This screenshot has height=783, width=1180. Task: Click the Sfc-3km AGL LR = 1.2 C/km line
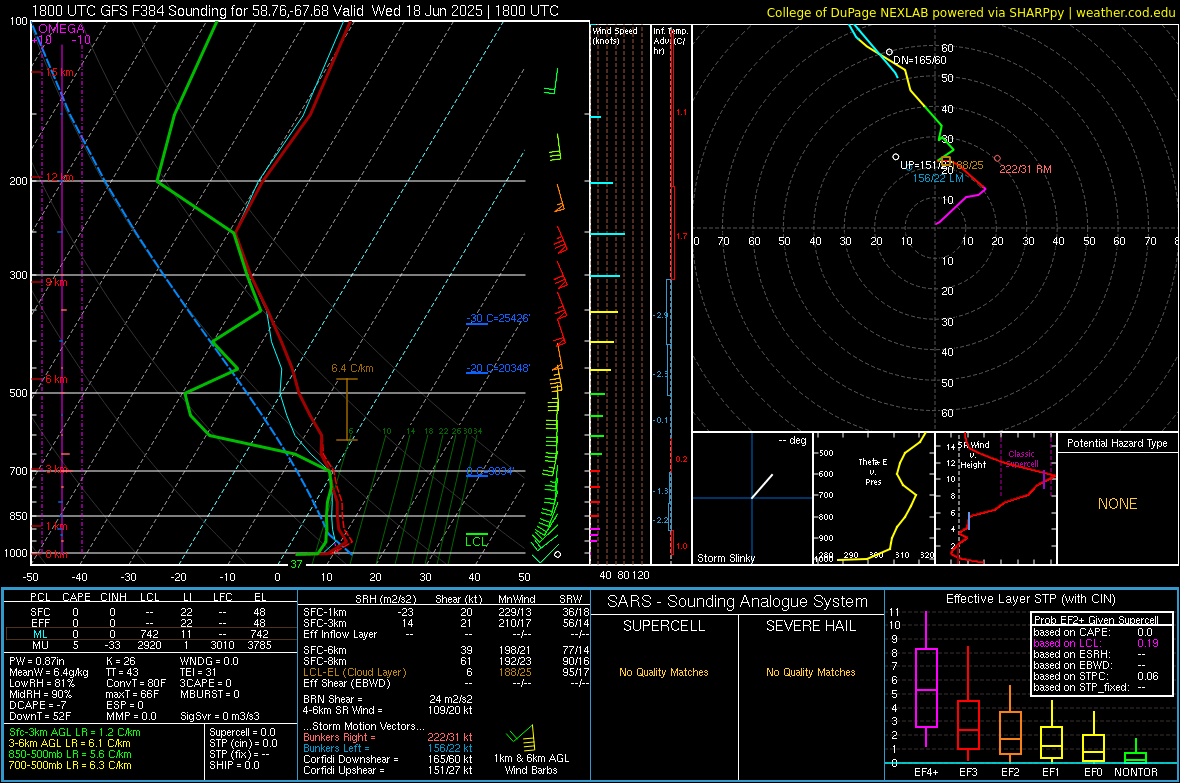[75, 732]
